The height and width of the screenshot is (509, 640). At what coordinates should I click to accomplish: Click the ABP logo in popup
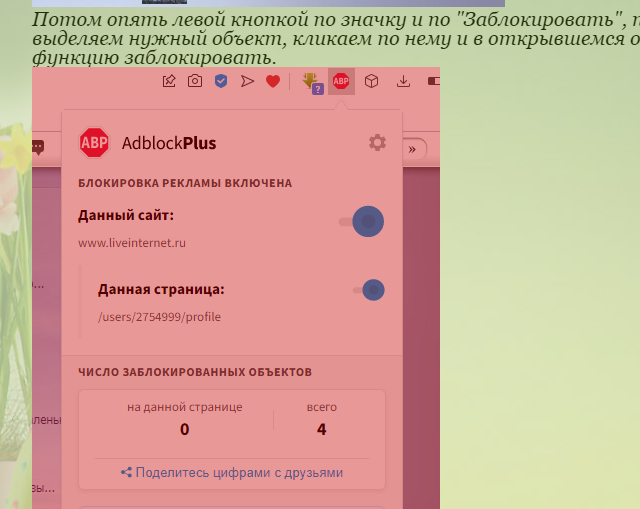(94, 143)
